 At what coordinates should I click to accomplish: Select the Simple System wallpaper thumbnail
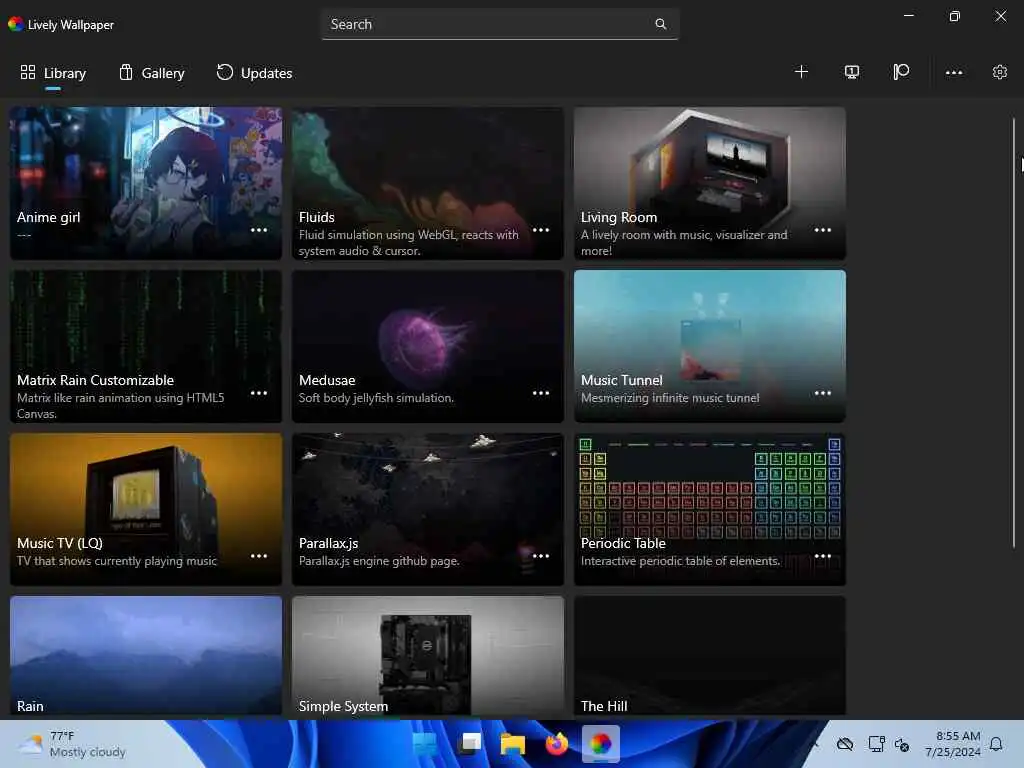coord(428,656)
